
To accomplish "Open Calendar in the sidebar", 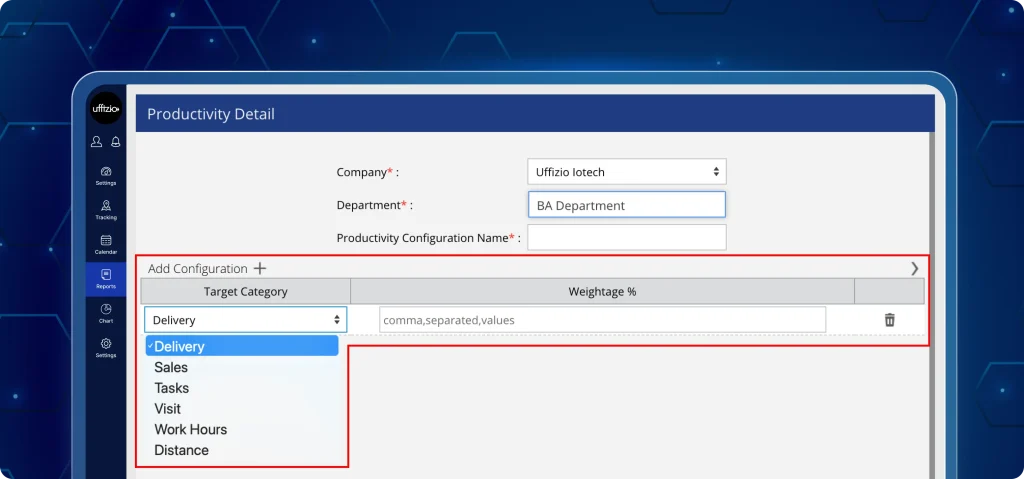I will coord(106,244).
